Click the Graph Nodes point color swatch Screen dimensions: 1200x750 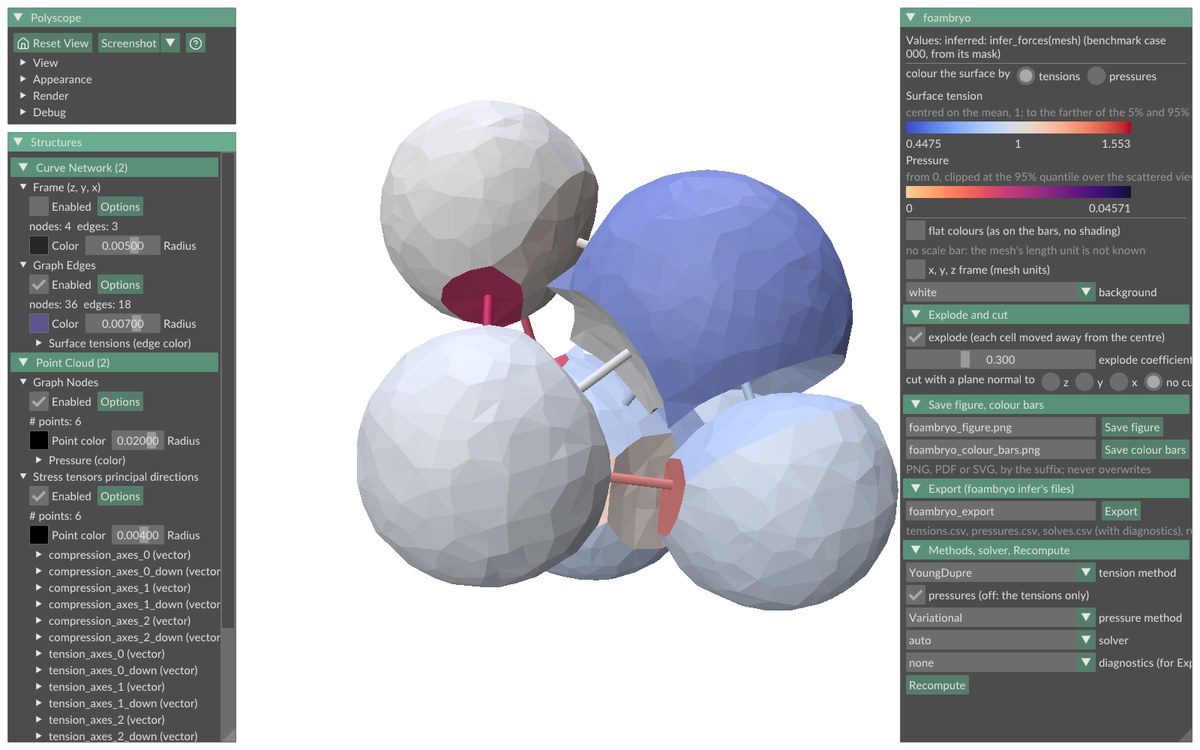[x=39, y=440]
